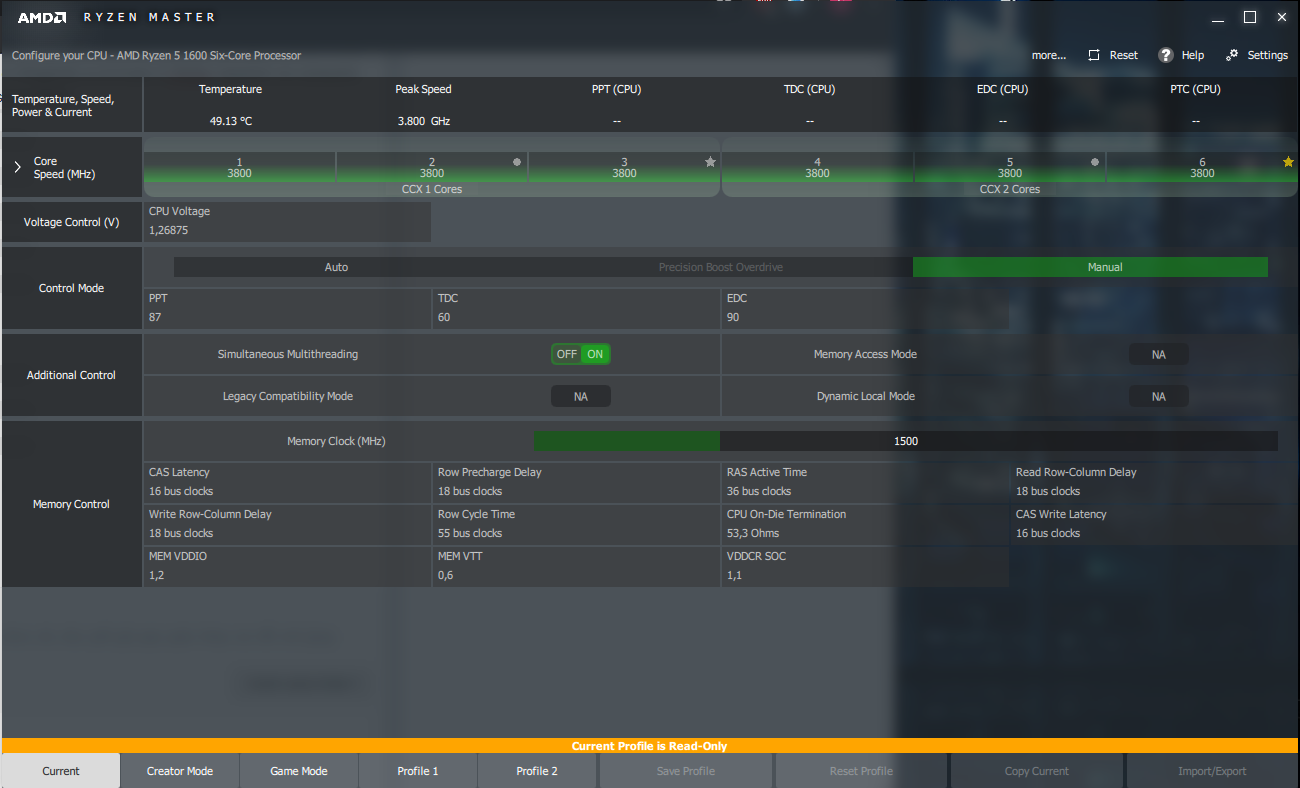This screenshot has width=1300, height=788.
Task: Turn Simultaneous Multithreading ON
Action: click(x=595, y=354)
